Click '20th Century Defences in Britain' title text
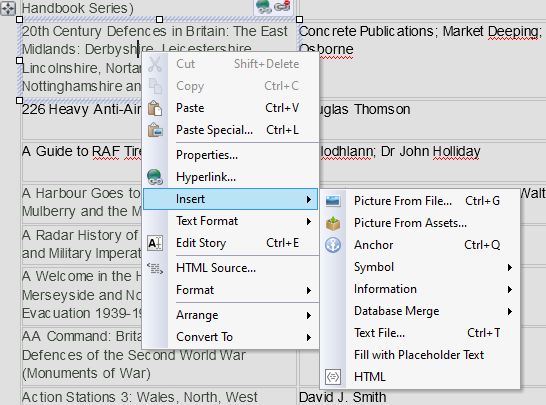This screenshot has width=546, height=405. tap(124, 31)
